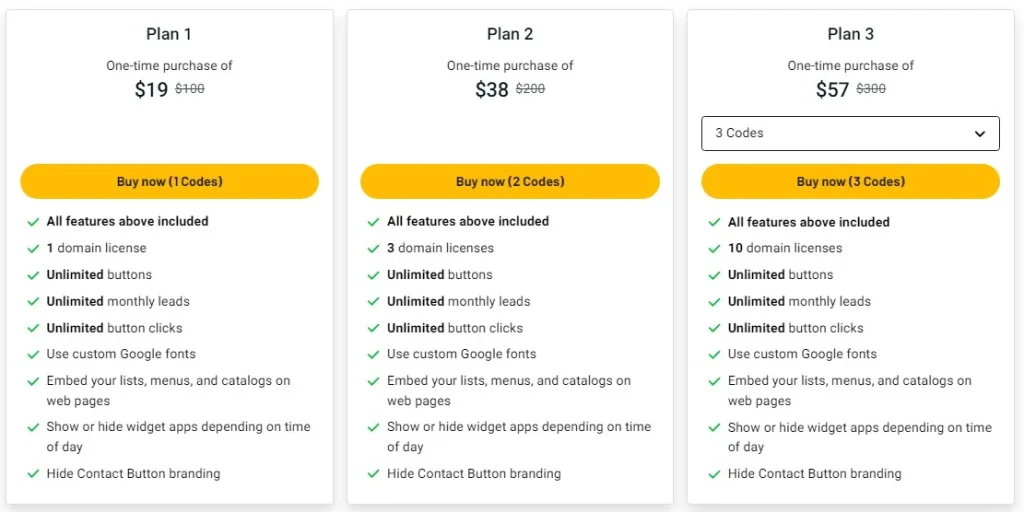
Task: Click the Buy now (2 Codes) button
Action: click(x=510, y=182)
